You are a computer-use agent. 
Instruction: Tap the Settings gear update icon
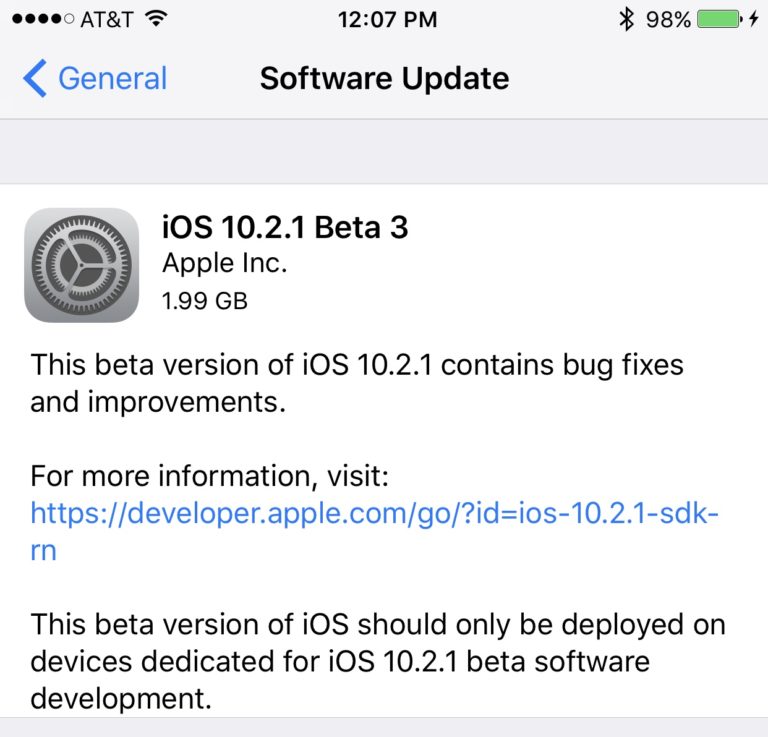coord(82,265)
